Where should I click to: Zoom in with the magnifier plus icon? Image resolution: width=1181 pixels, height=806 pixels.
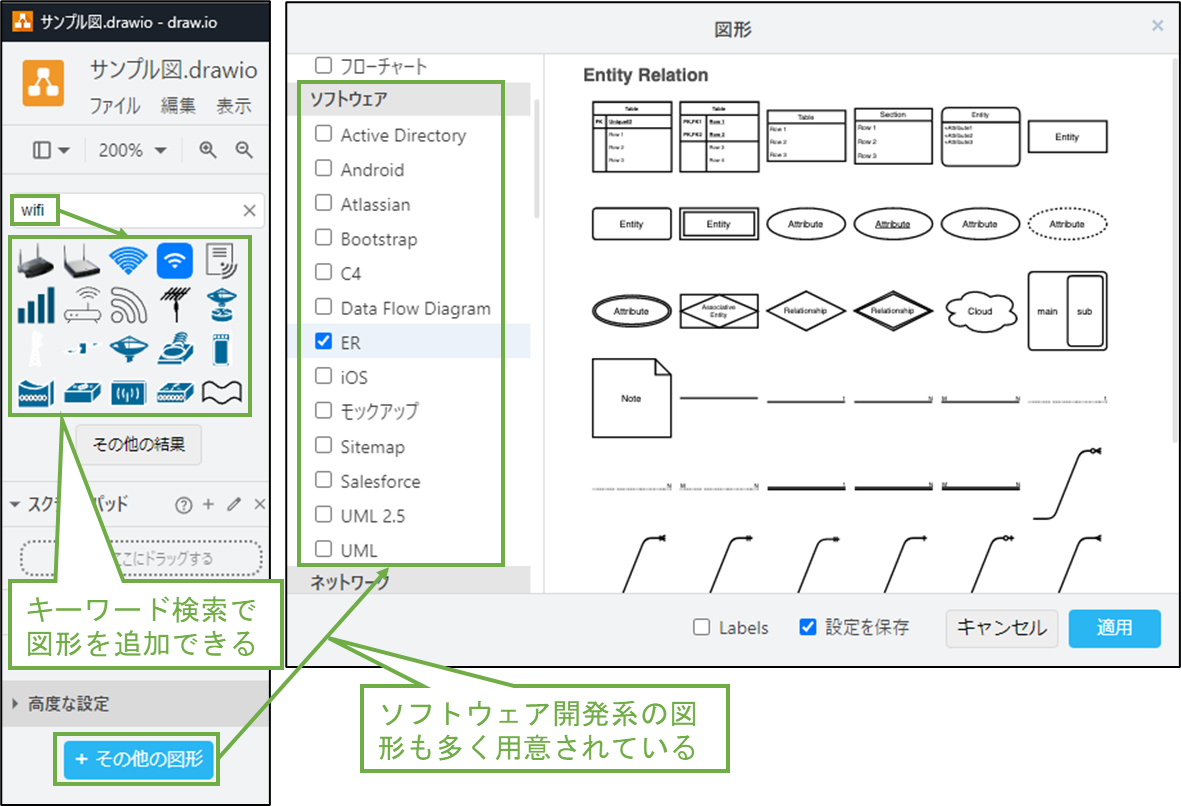point(208,150)
